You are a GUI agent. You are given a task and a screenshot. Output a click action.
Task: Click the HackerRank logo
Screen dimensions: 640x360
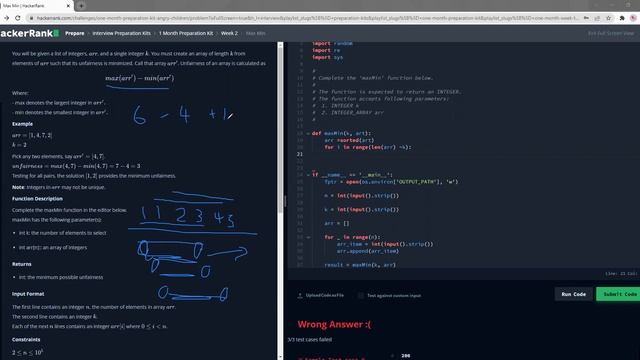click(29, 33)
